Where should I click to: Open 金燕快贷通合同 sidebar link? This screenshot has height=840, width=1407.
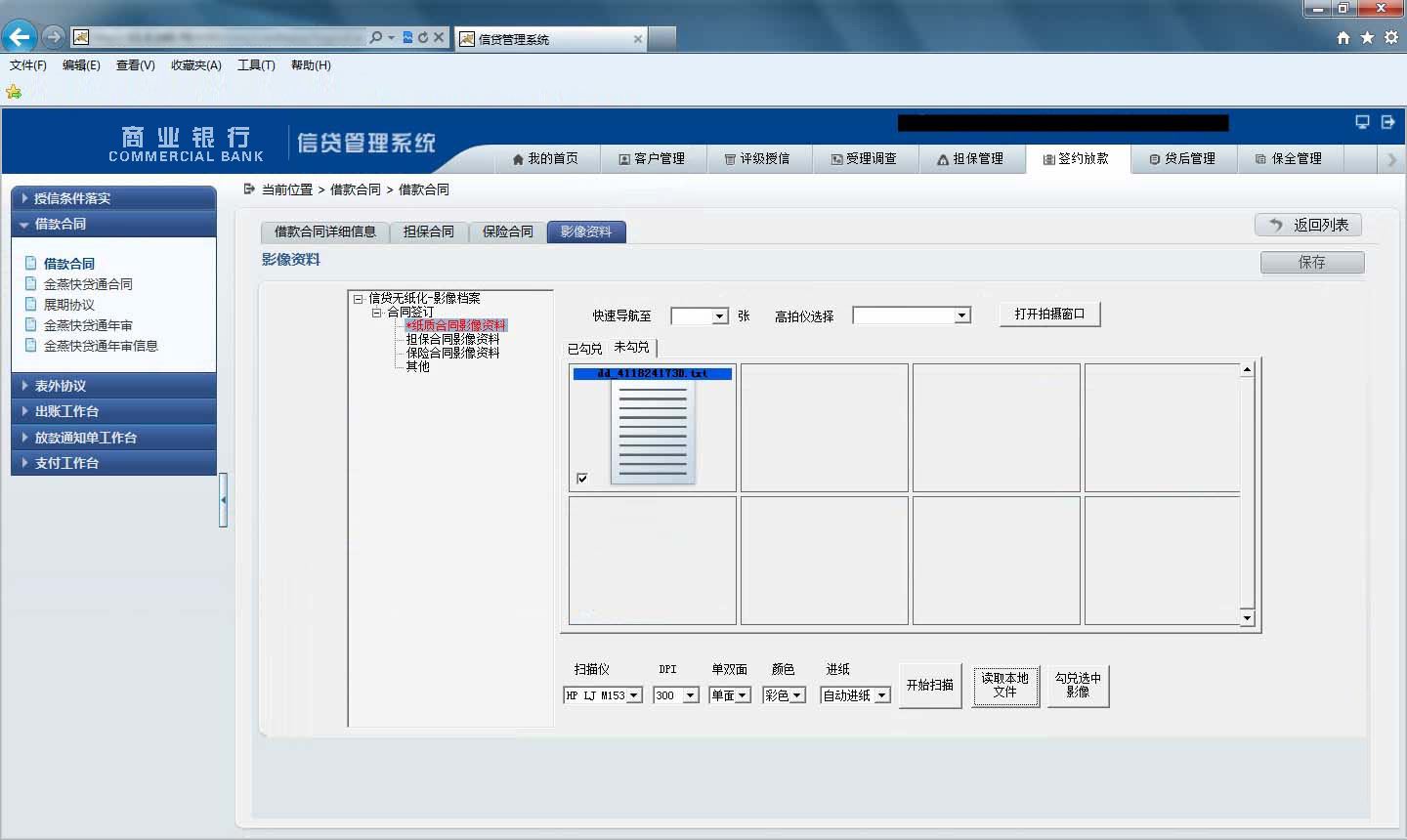click(x=88, y=284)
